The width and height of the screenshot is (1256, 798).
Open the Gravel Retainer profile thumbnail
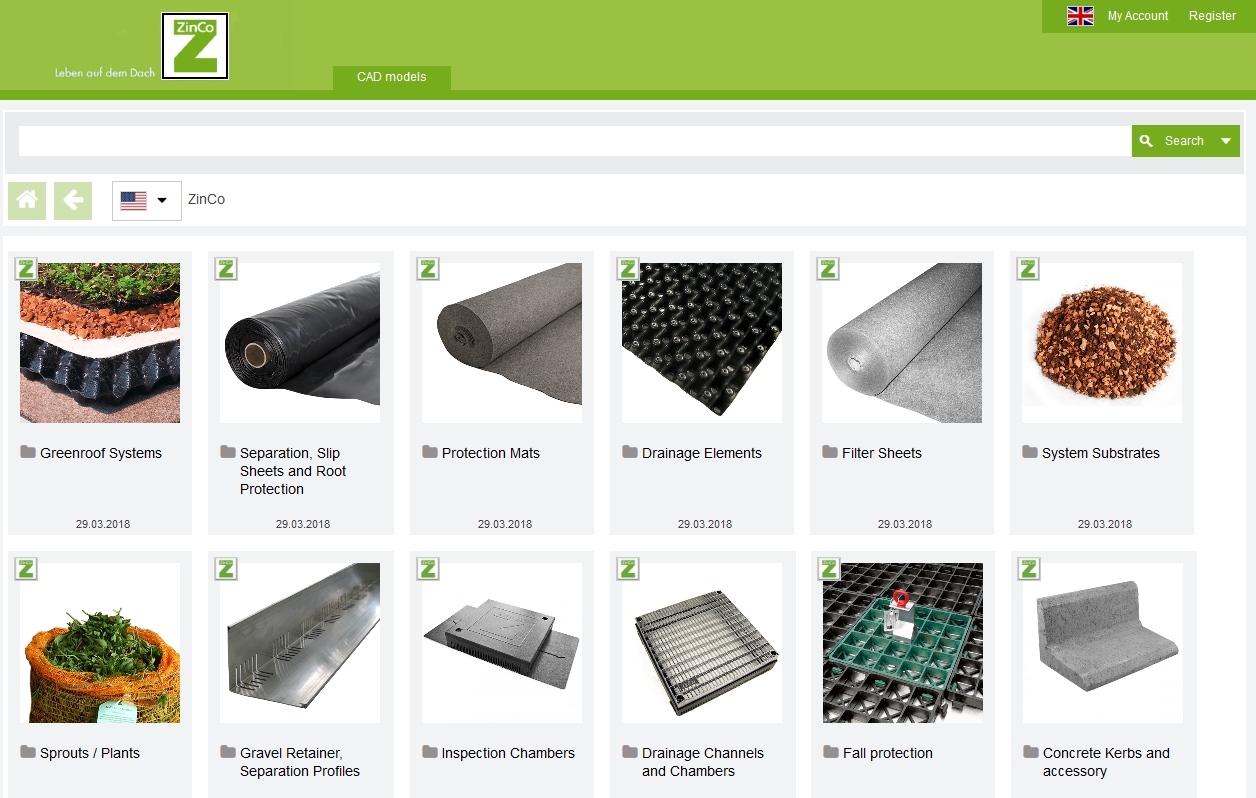pos(300,643)
